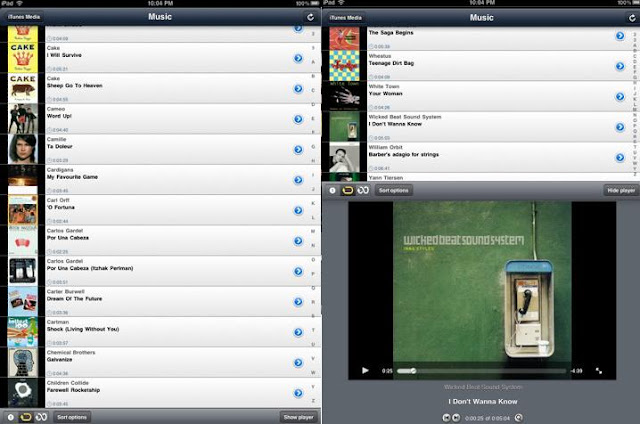Click the circular icon right of elapsed time
640x424 pixels.
tap(518, 418)
